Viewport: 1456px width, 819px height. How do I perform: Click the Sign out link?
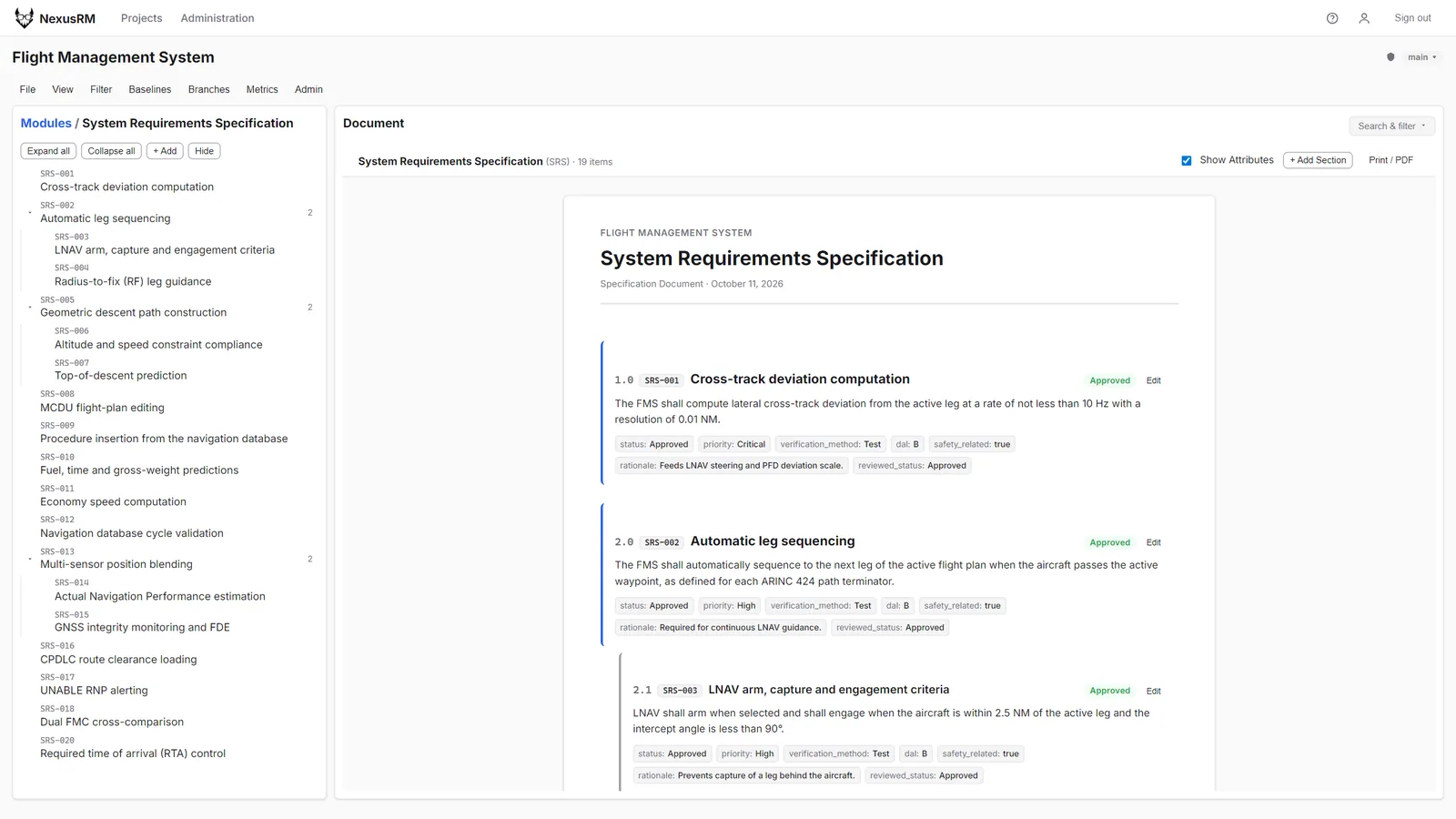click(1412, 18)
